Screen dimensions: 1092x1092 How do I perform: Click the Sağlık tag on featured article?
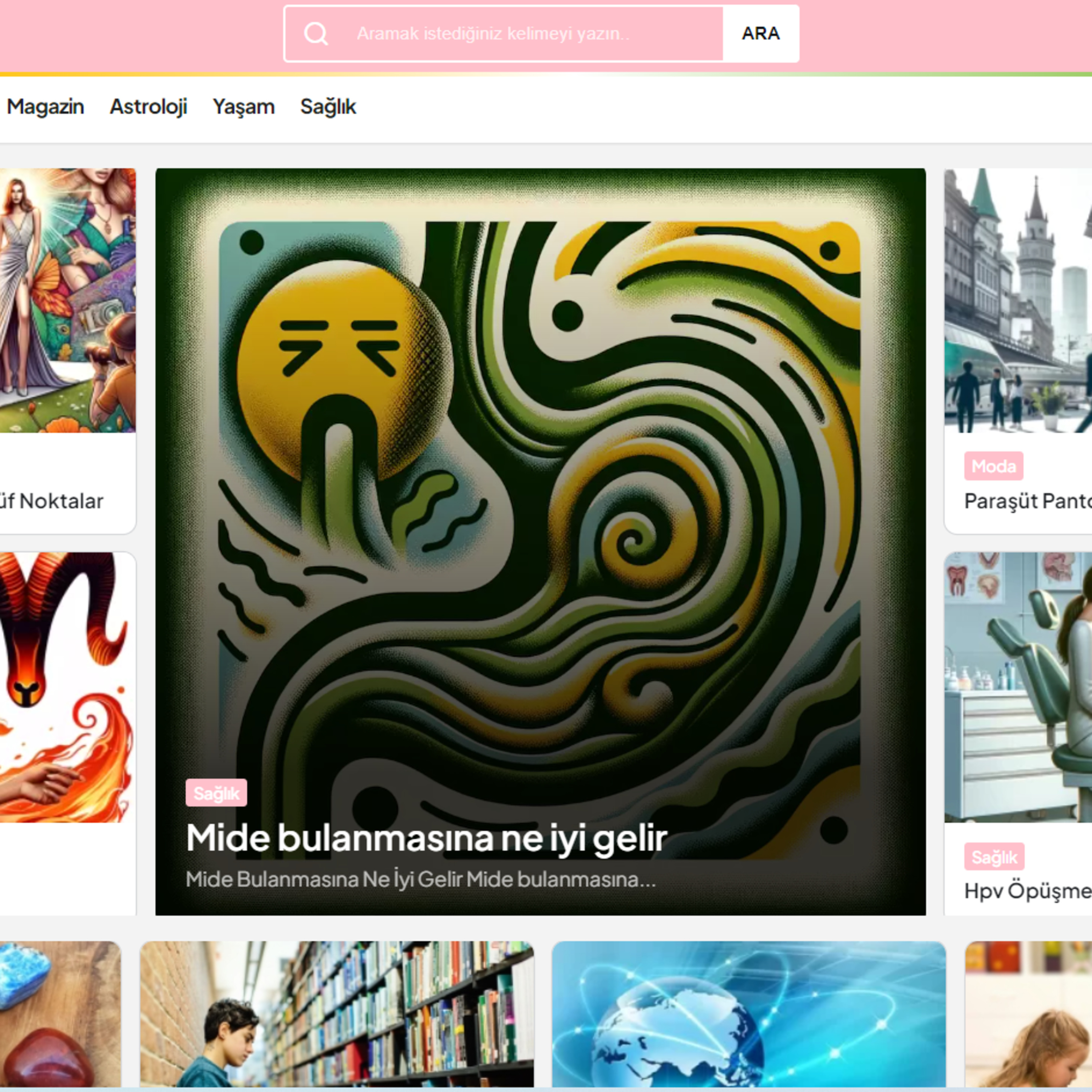click(216, 793)
